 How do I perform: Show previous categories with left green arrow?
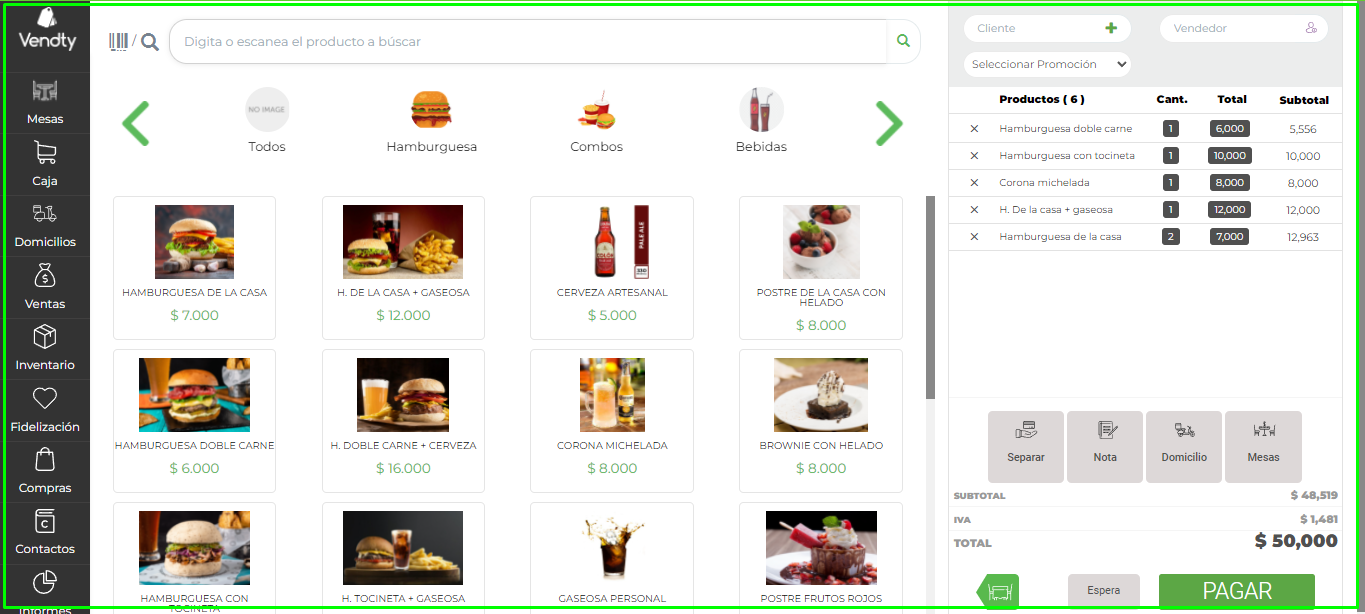click(136, 124)
